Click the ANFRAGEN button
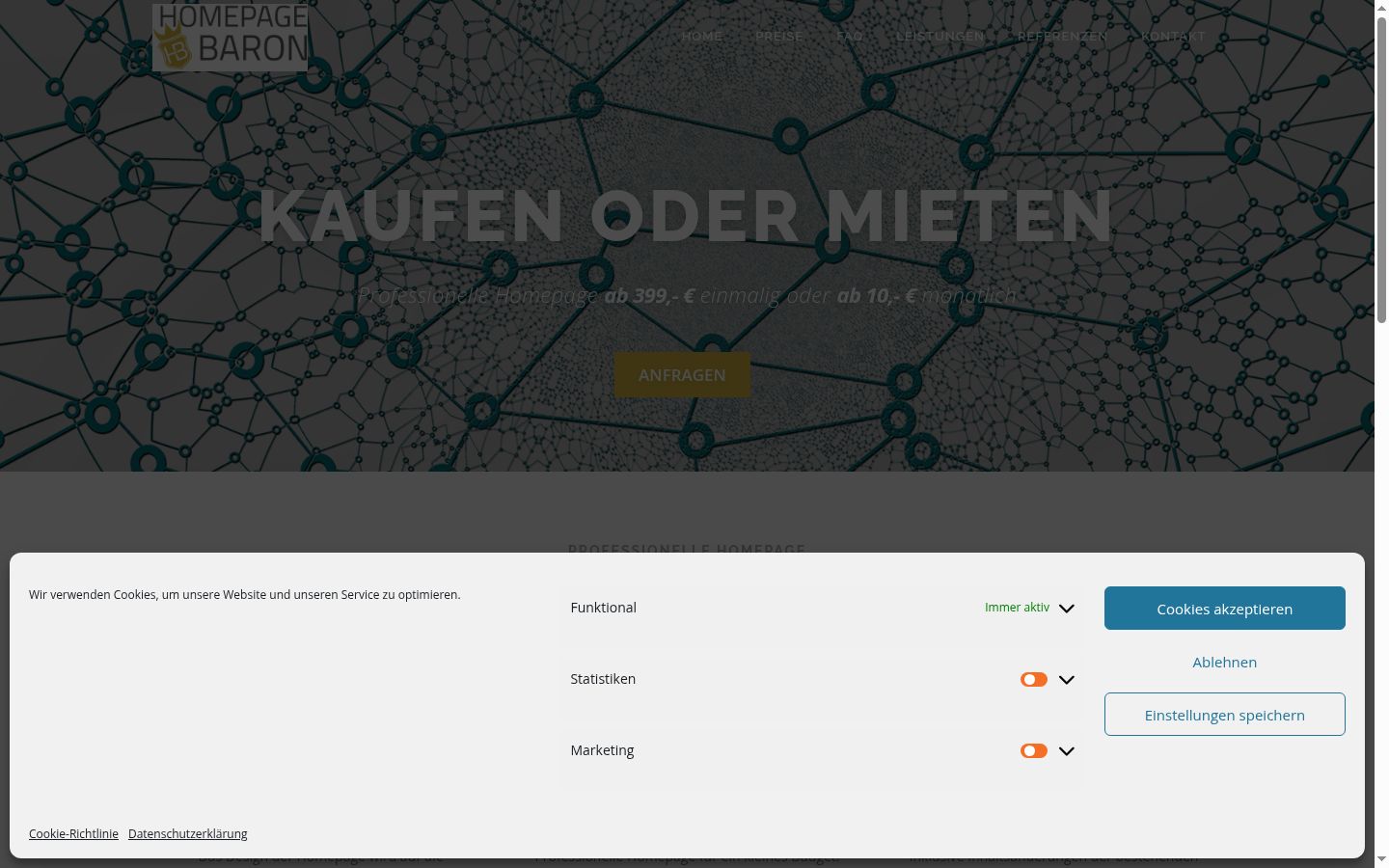1389x868 pixels. (x=682, y=375)
